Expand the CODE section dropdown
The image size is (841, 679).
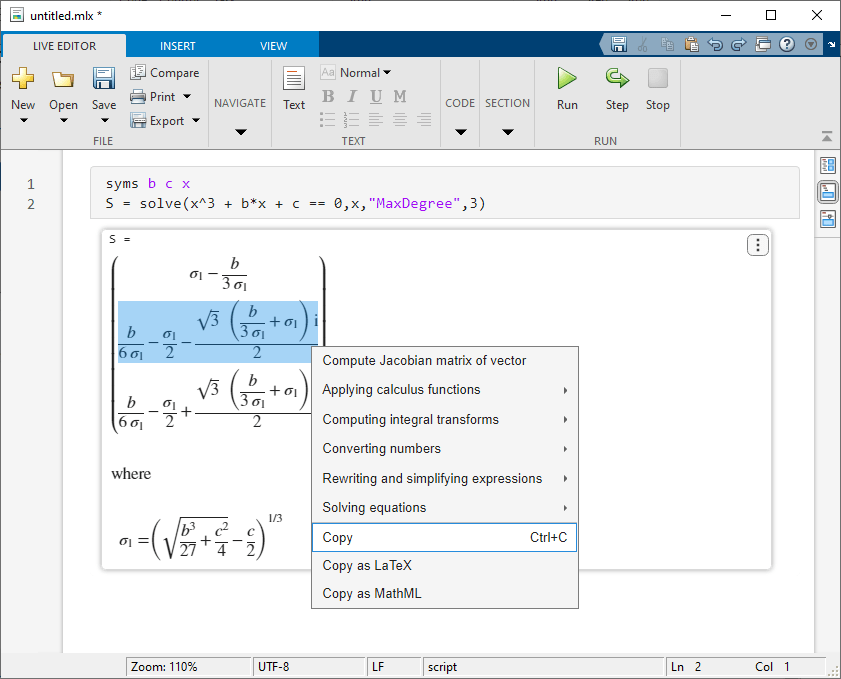[x=461, y=132]
